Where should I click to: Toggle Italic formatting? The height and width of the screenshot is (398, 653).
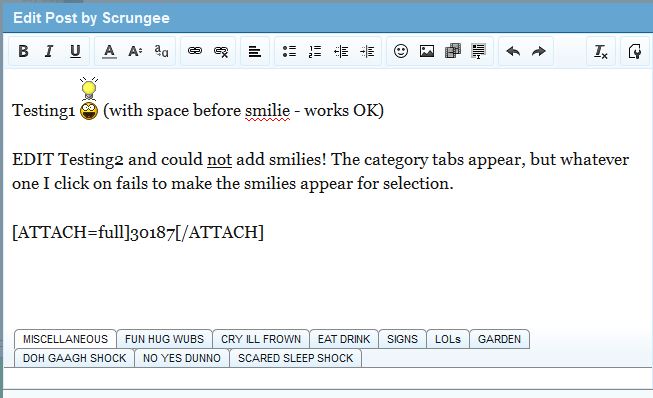click(49, 51)
